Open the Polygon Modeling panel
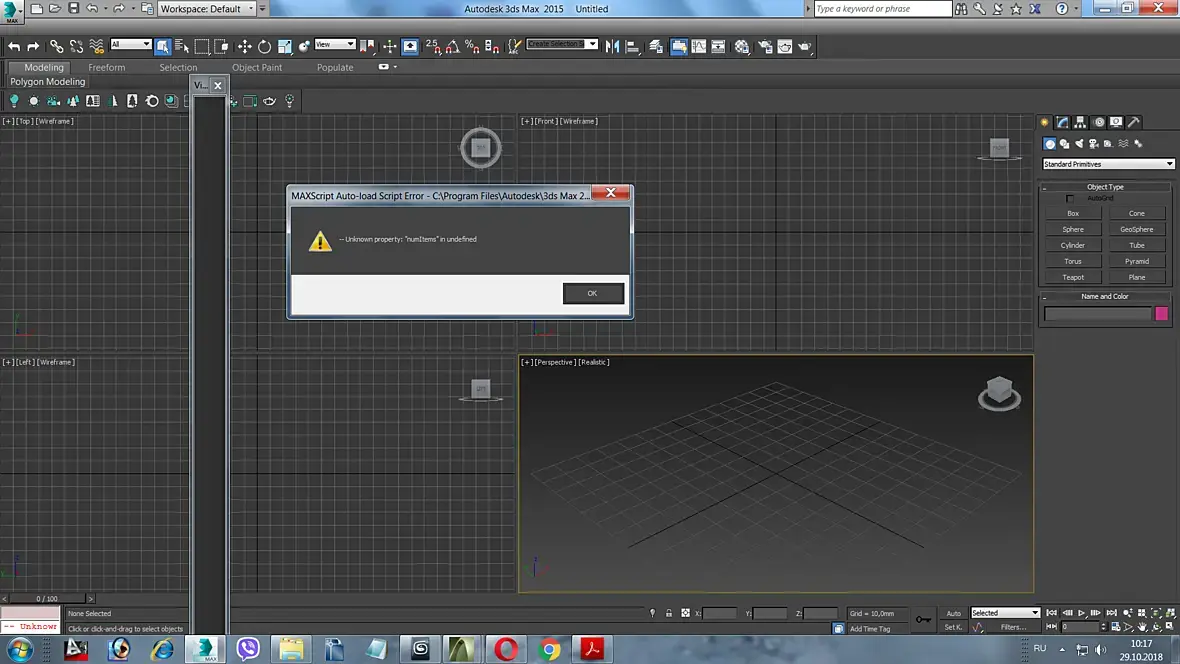1180x664 pixels. [47, 81]
